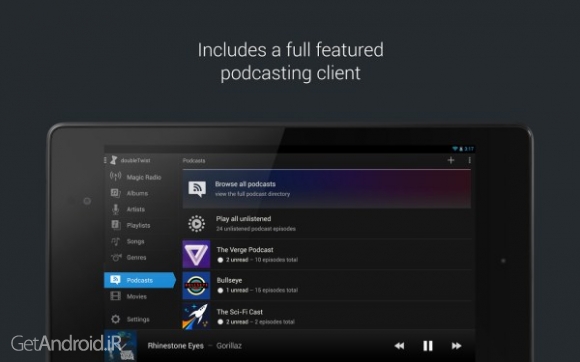580x362 pixels.
Task: Click the Play all unlistened circular icon
Action: (196, 223)
